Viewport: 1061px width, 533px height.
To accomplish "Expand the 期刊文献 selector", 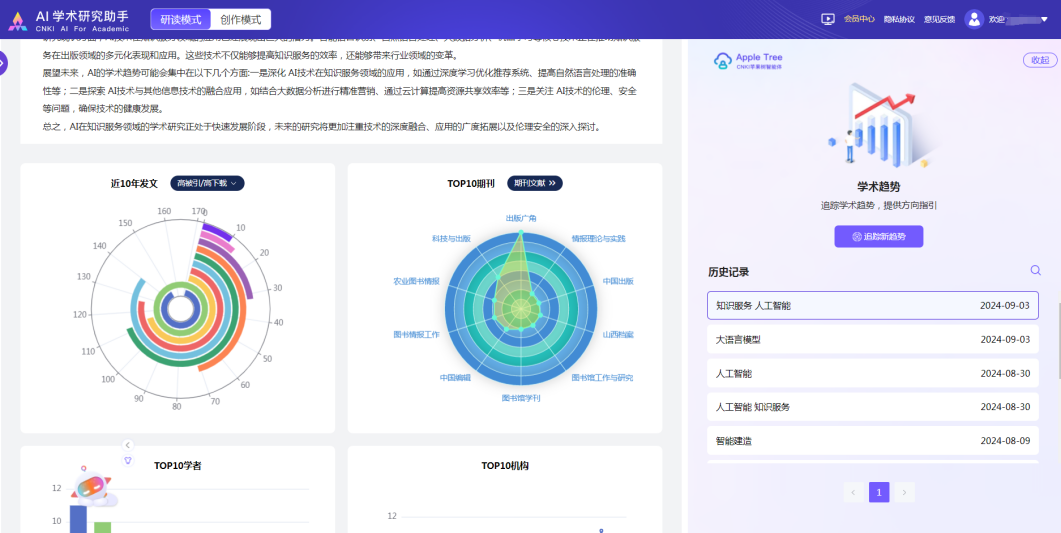I will (535, 183).
